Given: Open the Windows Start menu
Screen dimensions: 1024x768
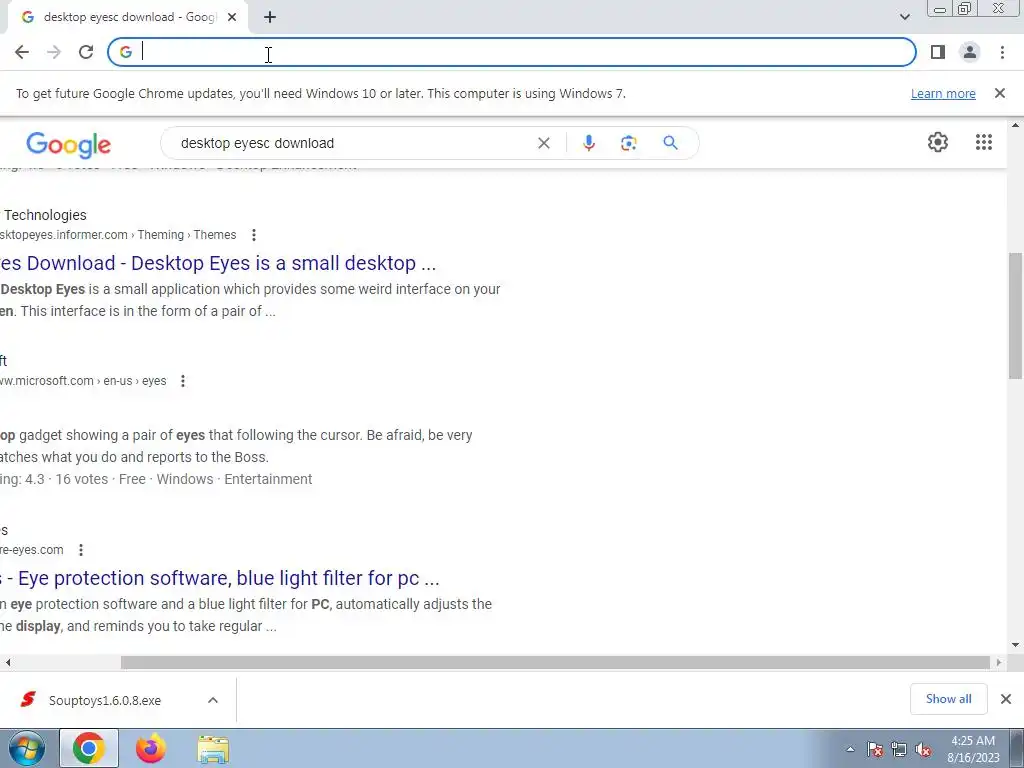Looking at the screenshot, I should [x=27, y=748].
